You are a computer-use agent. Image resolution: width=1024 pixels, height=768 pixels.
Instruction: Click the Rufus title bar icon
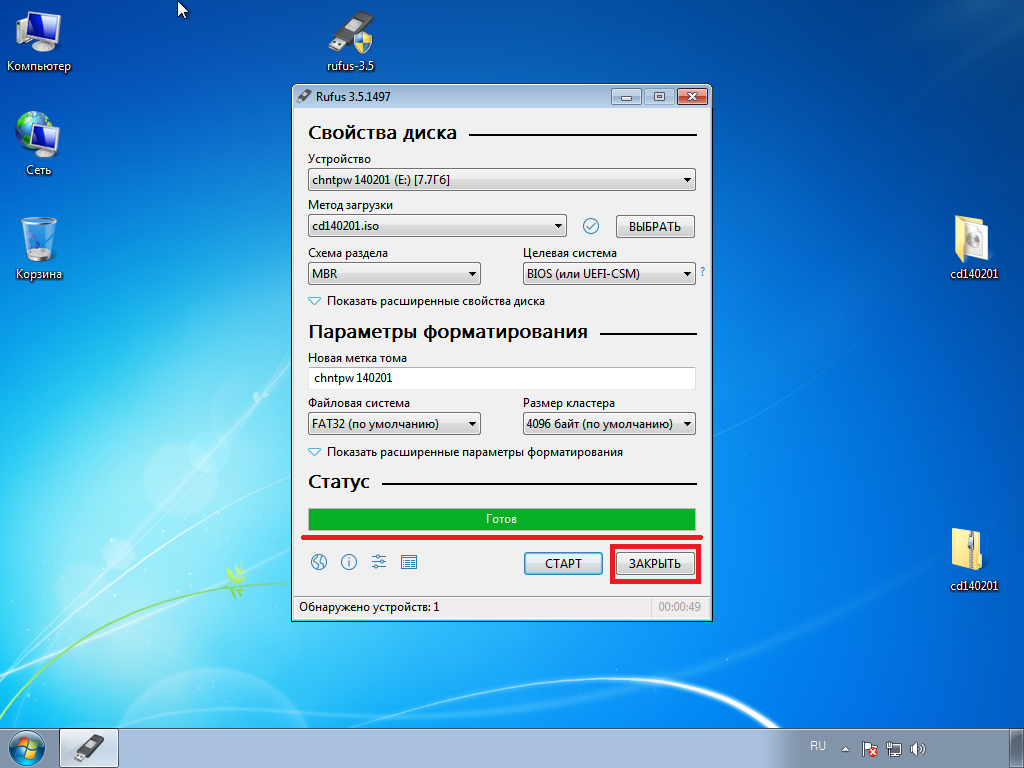tap(304, 96)
